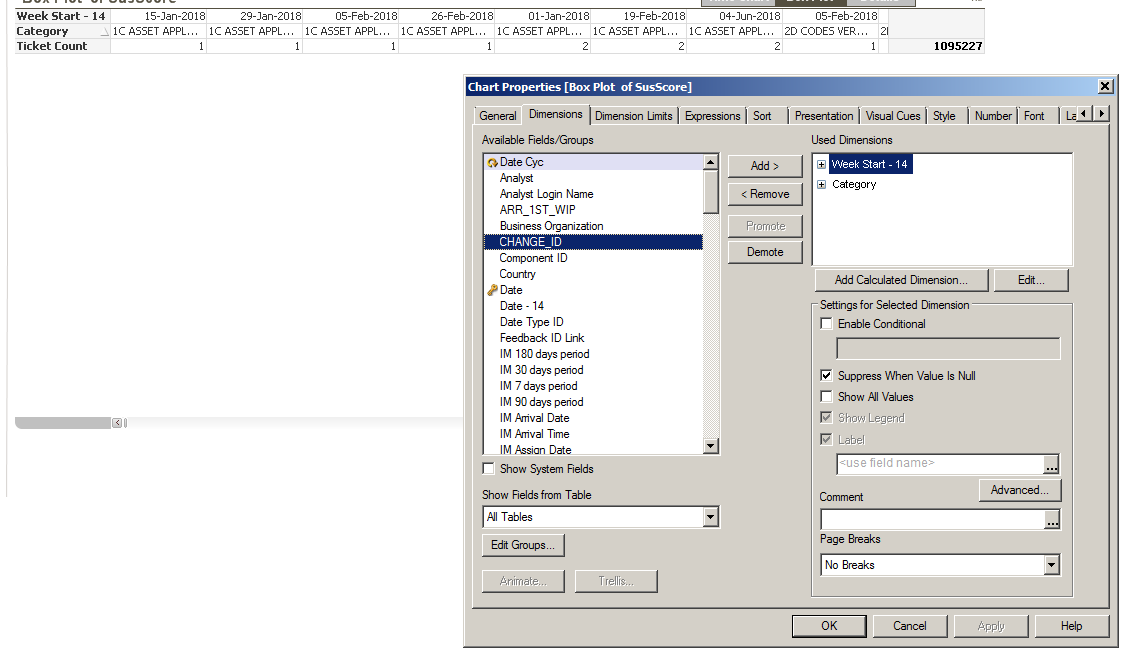
Task: Switch to the Expressions tab
Action: click(712, 116)
